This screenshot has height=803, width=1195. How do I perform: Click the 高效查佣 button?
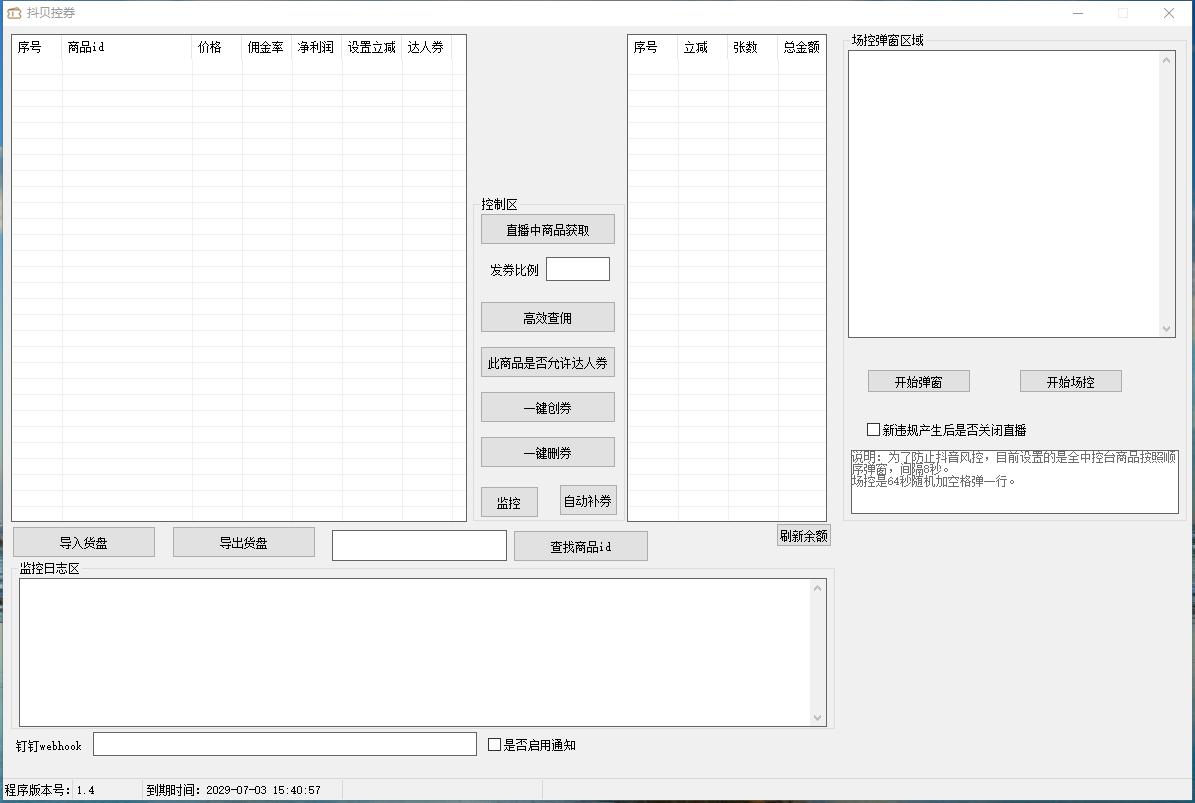pos(547,318)
